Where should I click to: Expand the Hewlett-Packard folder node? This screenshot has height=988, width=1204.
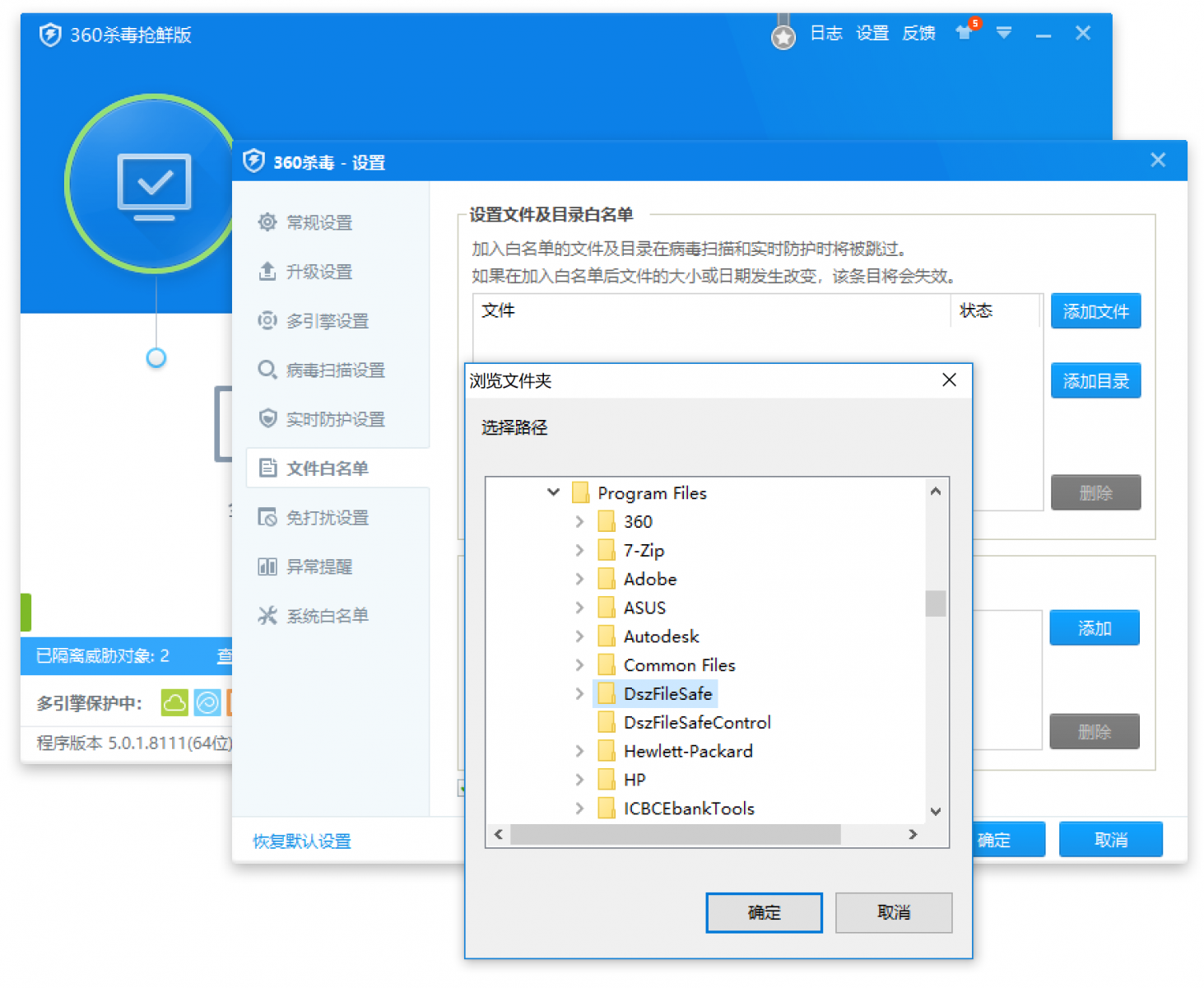coord(579,751)
